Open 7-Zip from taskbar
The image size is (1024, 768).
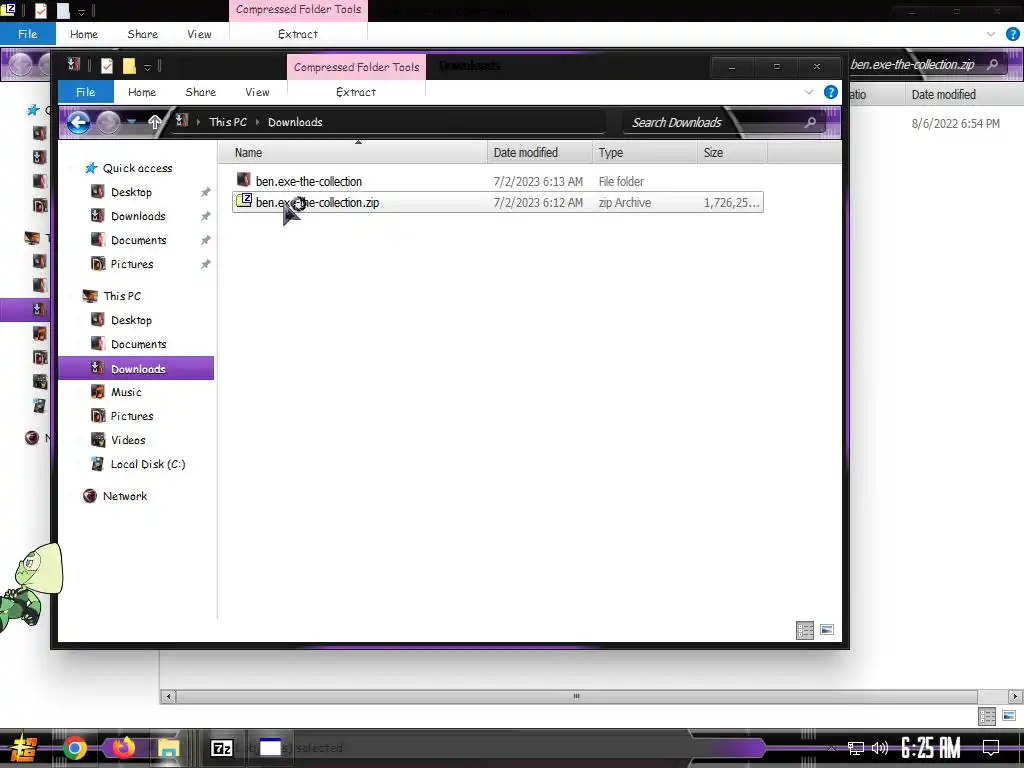(221, 748)
